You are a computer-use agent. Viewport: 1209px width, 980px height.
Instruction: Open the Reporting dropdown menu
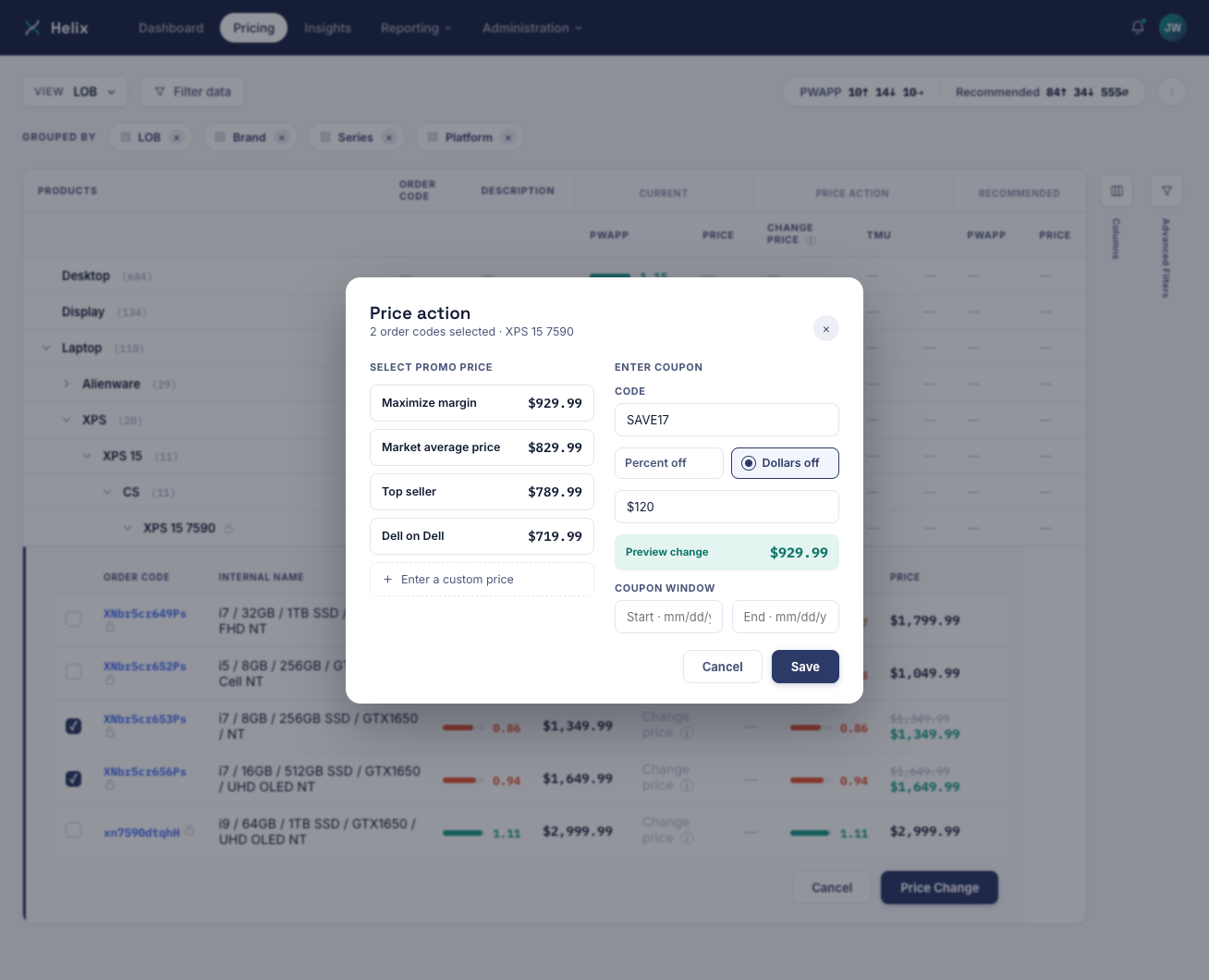[x=416, y=28]
